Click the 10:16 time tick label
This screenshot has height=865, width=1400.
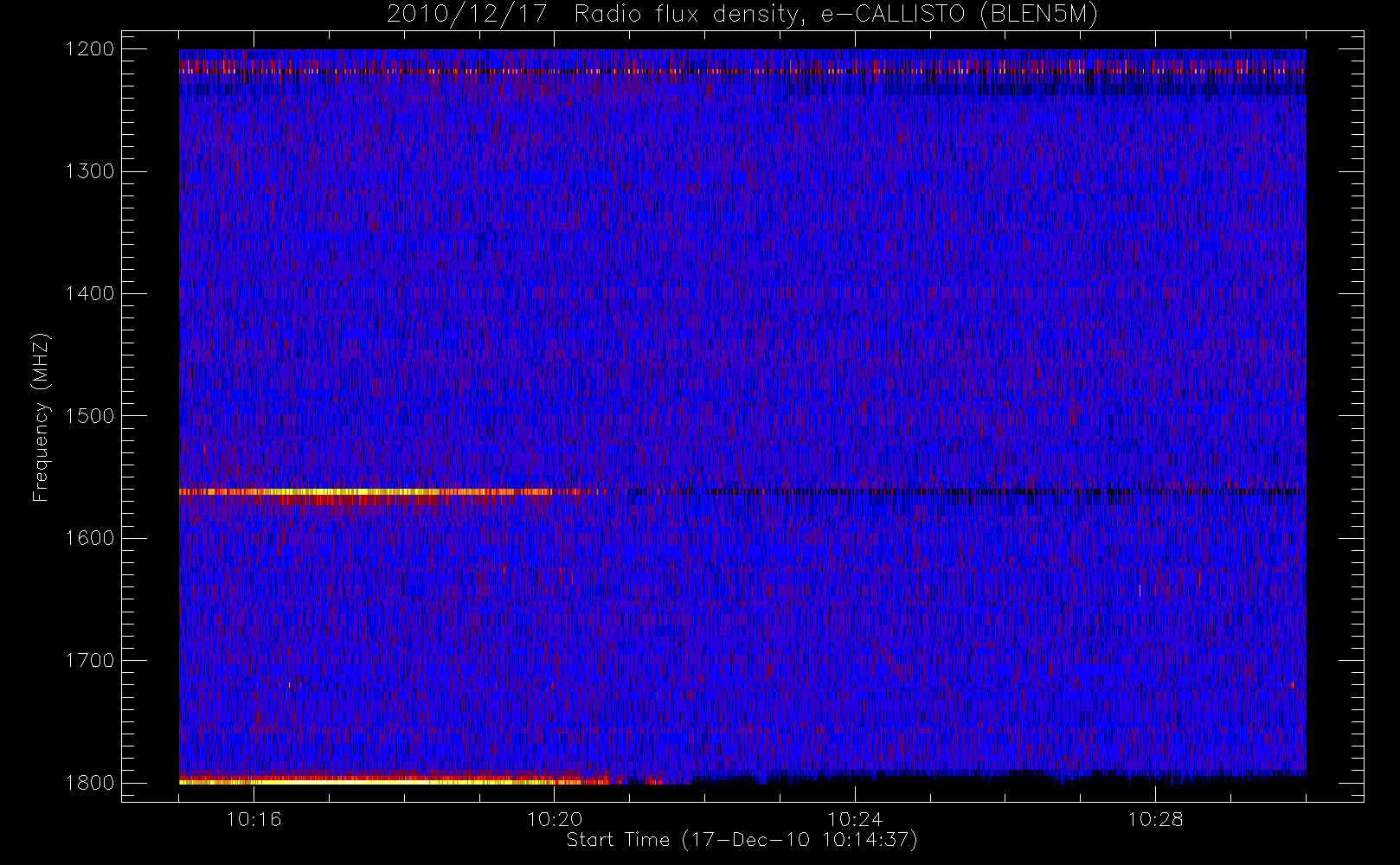[x=254, y=819]
